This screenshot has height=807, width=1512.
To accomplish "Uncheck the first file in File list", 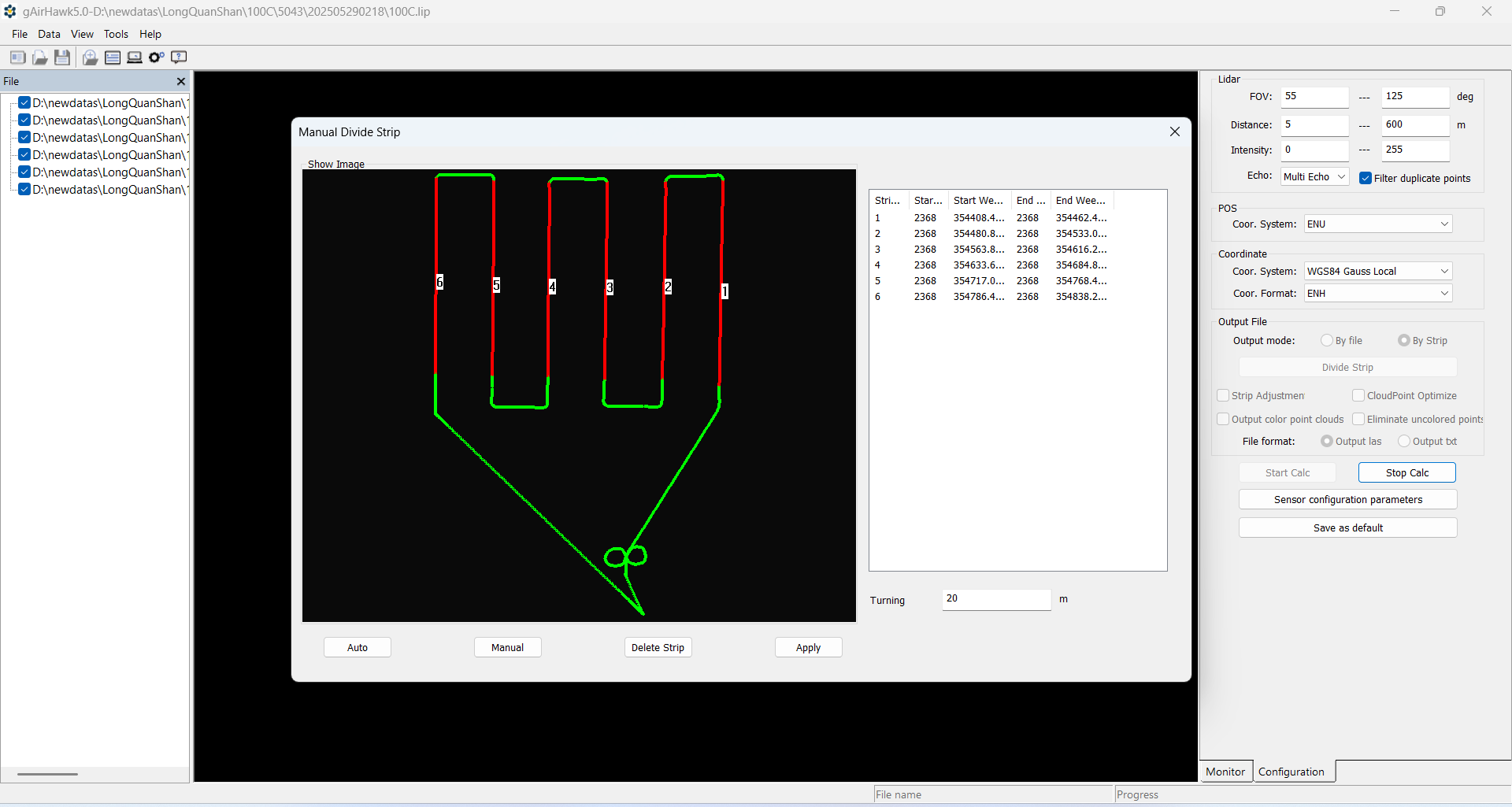I will coord(24,102).
